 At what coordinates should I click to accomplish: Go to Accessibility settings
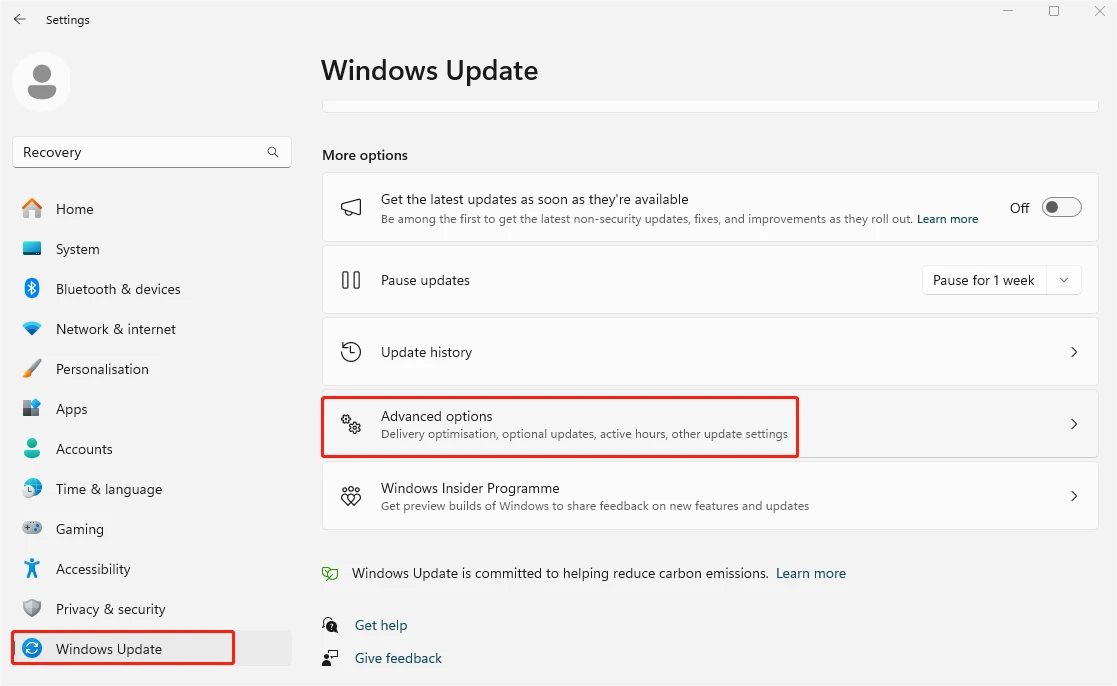click(x=152, y=568)
